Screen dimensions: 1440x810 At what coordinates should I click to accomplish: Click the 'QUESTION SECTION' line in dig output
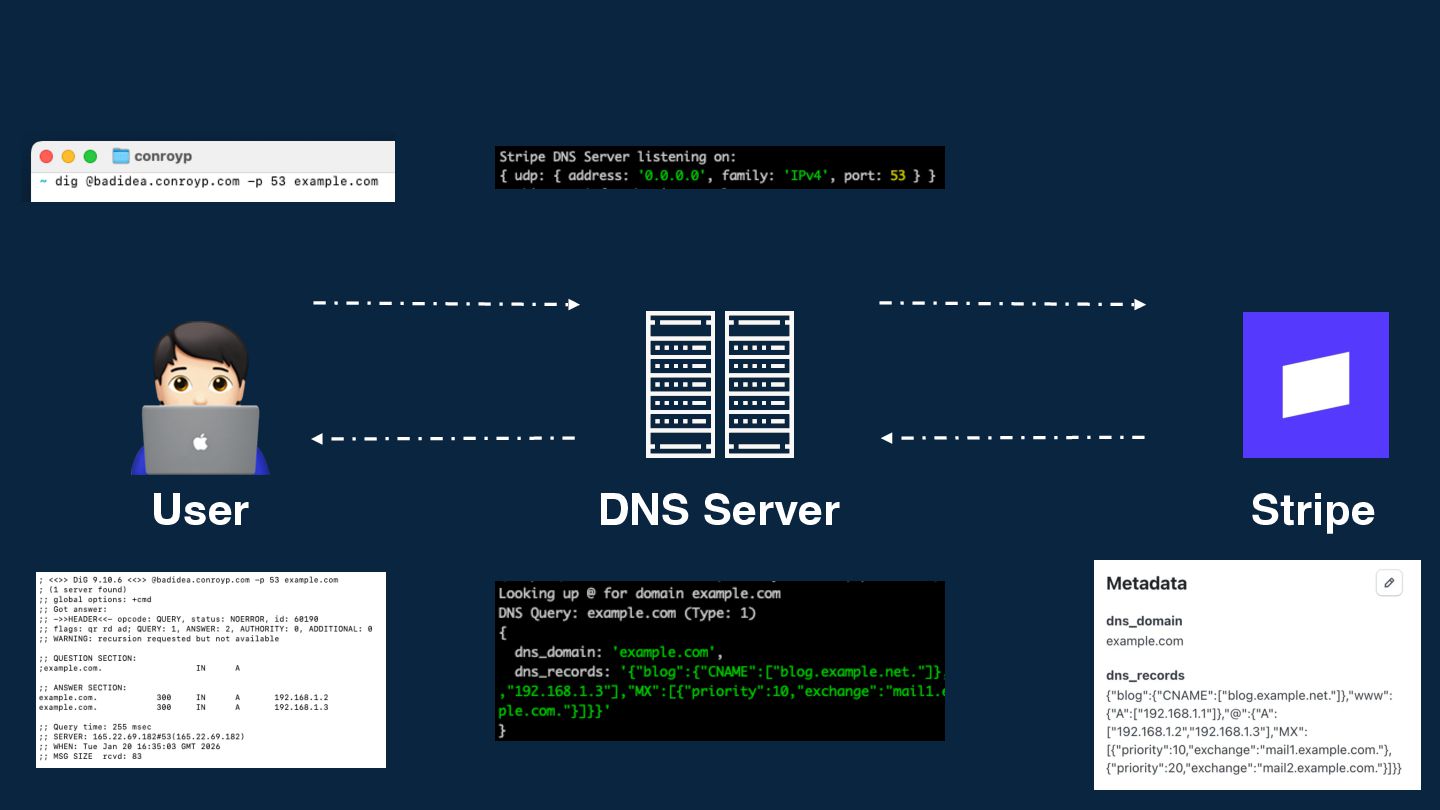pos(88,658)
